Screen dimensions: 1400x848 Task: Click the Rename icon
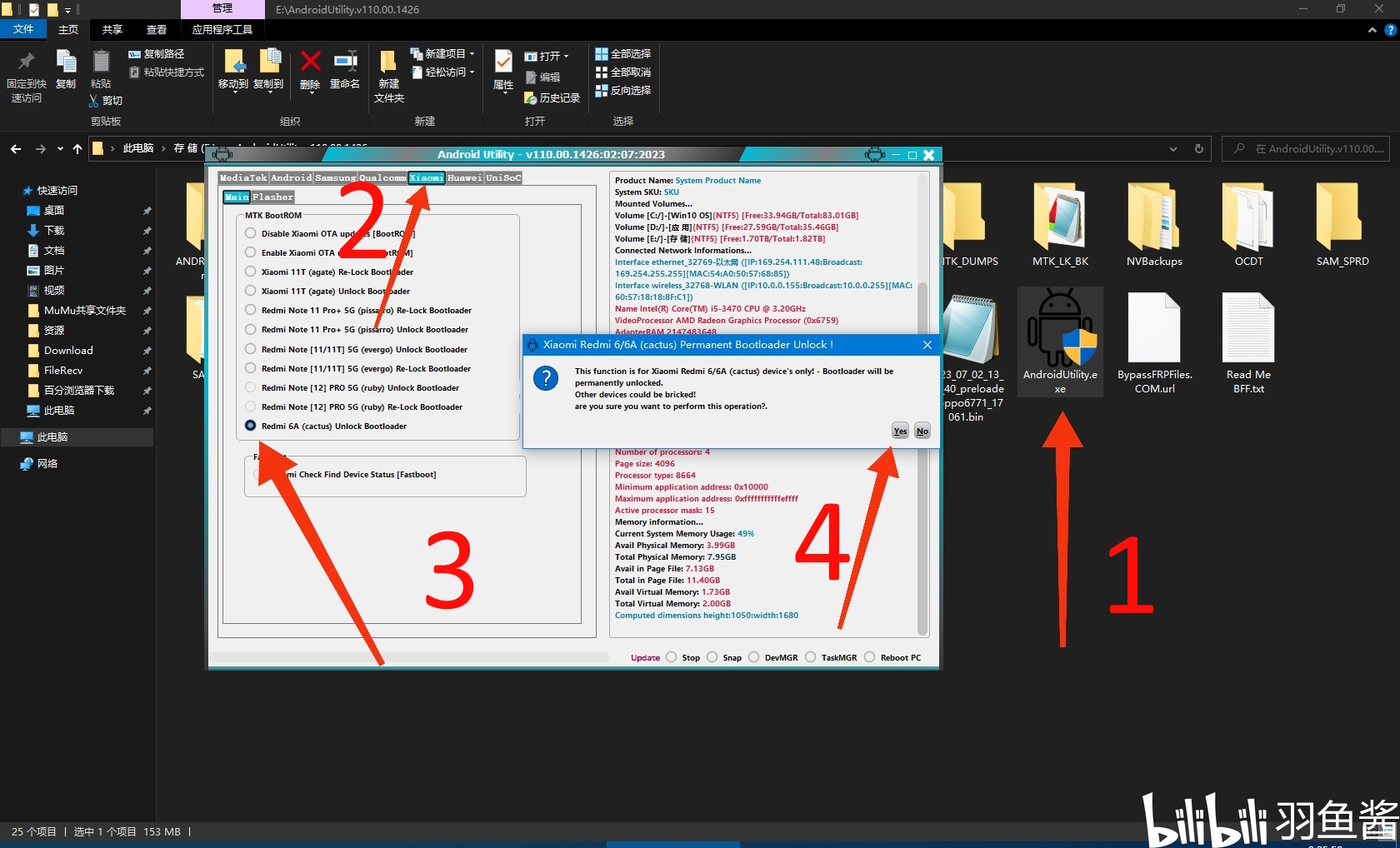[x=345, y=61]
